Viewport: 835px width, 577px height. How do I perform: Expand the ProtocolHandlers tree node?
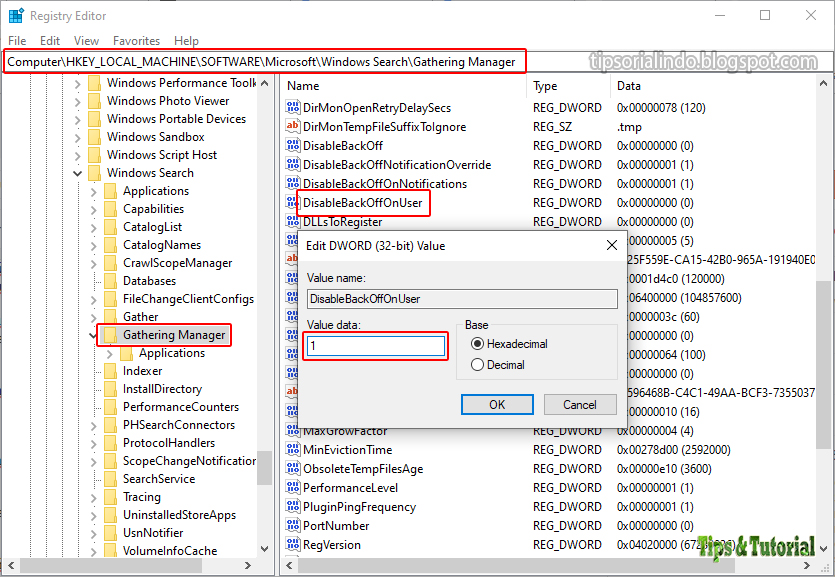point(93,443)
